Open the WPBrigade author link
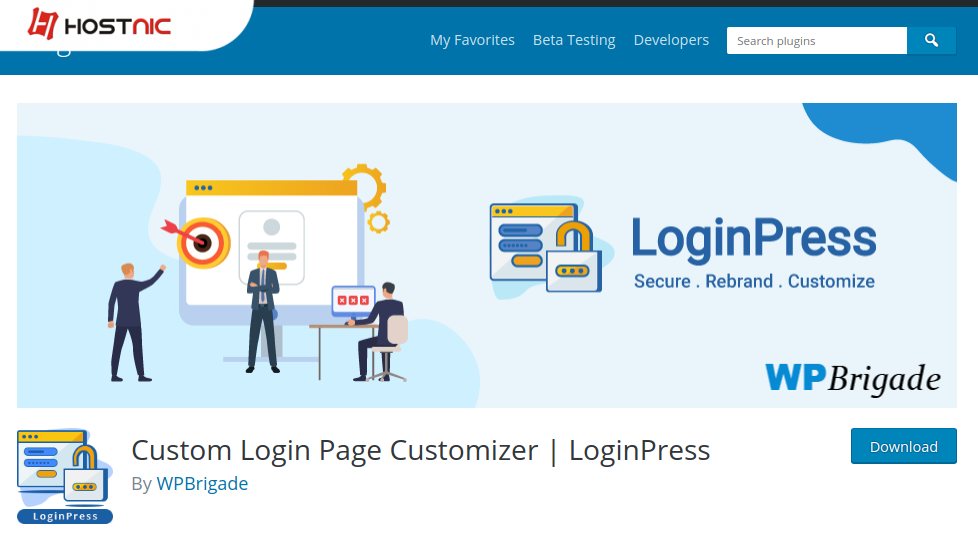The image size is (978, 534). point(202,483)
